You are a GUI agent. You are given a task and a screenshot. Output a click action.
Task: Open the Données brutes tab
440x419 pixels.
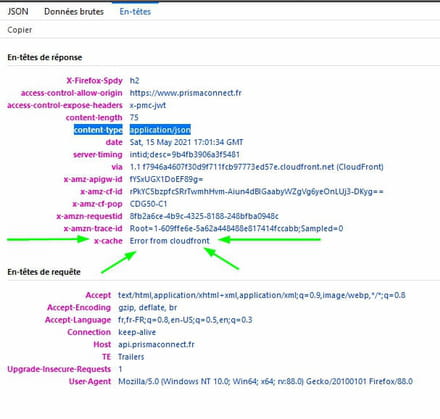(x=74, y=12)
